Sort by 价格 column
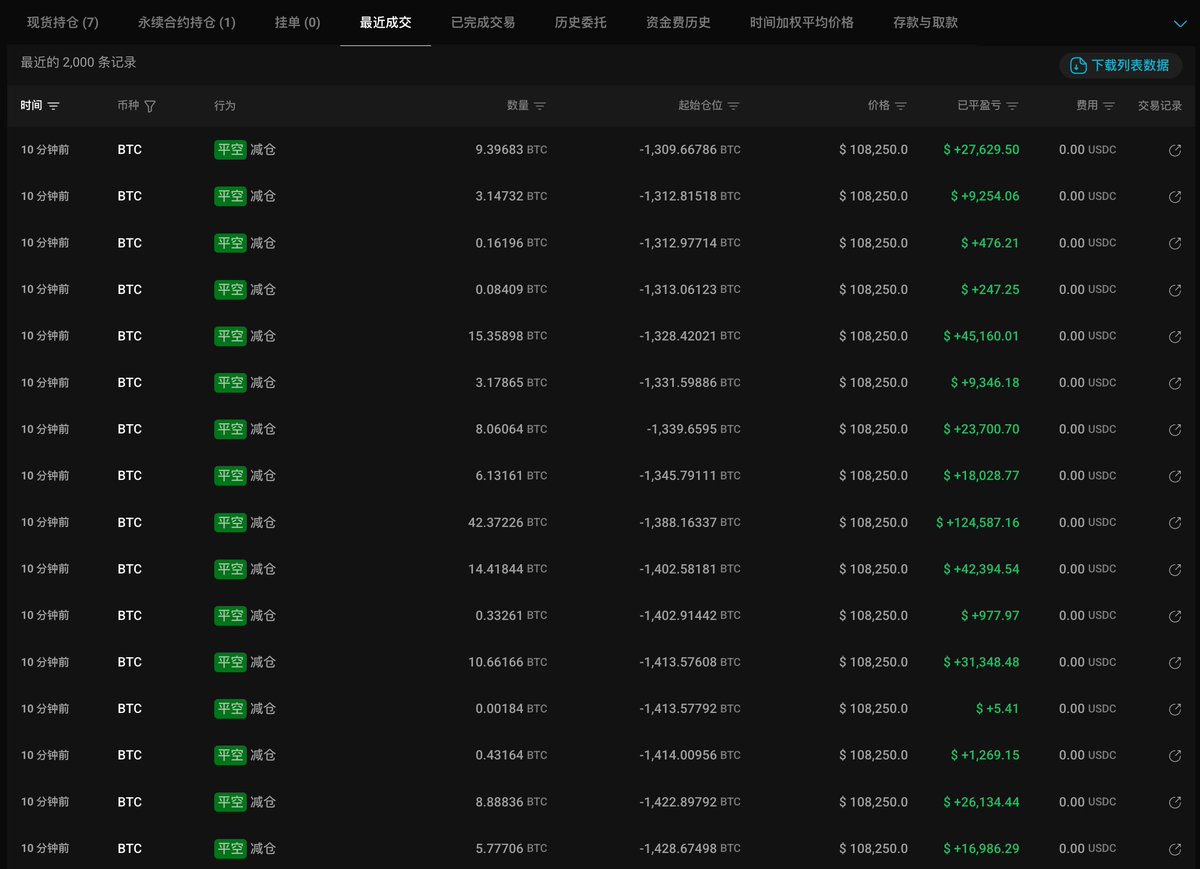The width and height of the screenshot is (1200, 869). (x=901, y=106)
